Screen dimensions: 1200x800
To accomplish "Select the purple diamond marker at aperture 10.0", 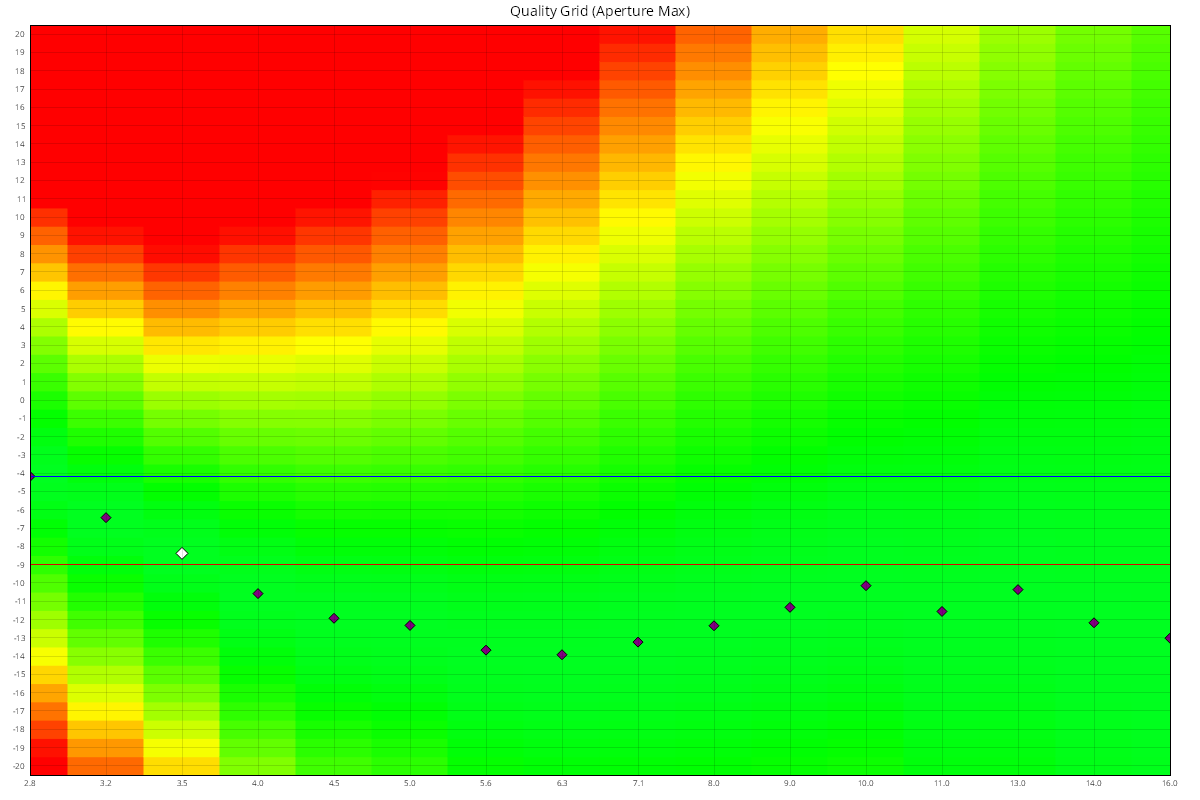I will (x=866, y=585).
